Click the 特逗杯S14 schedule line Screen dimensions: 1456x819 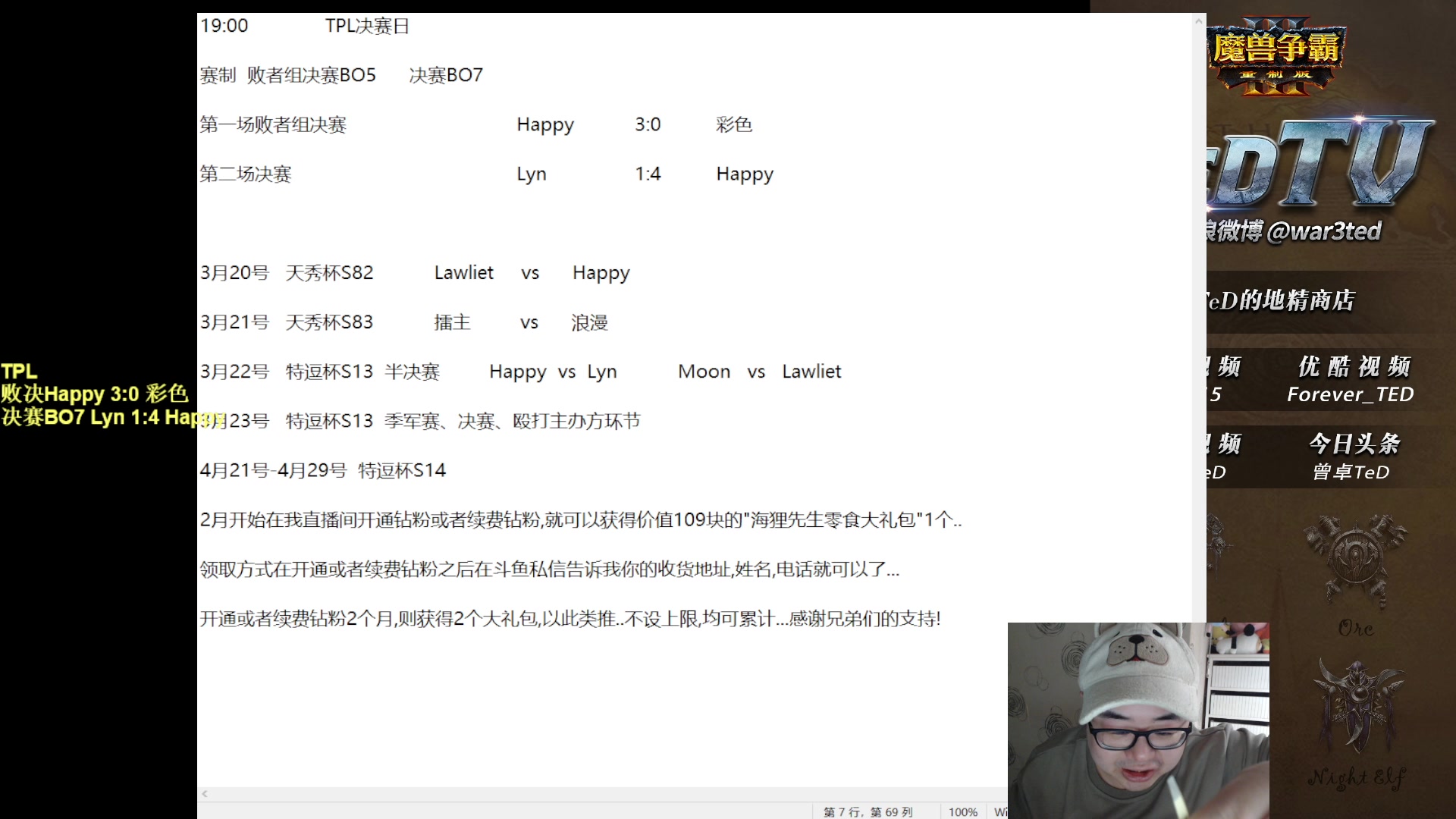pyautogui.click(x=323, y=471)
